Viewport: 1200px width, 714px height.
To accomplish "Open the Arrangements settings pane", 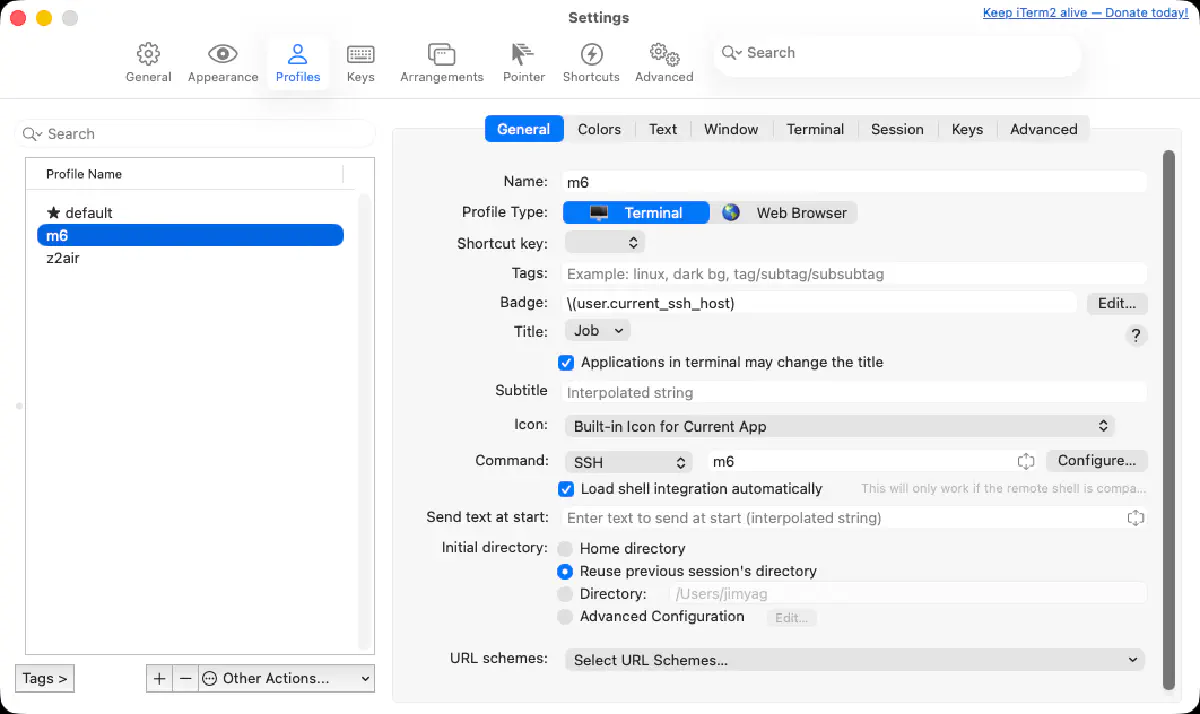I will coord(441,62).
